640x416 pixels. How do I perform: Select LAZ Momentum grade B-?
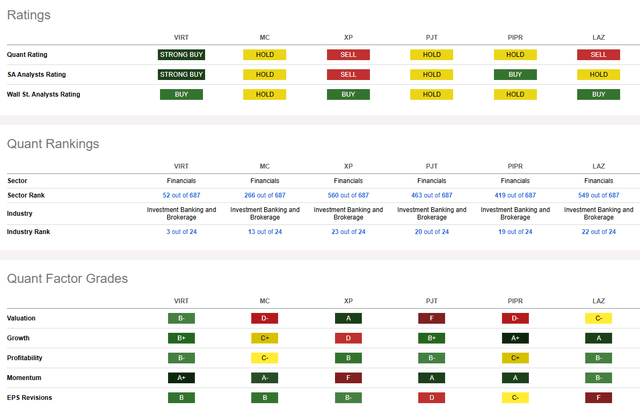598,378
